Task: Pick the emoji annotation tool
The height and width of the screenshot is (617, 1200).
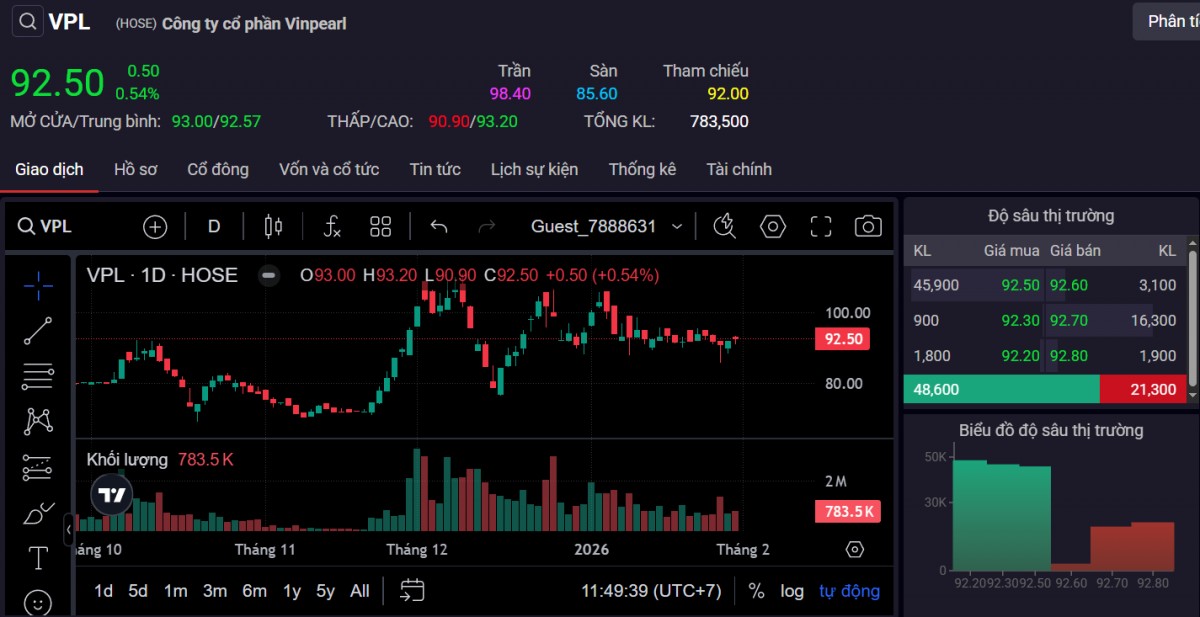Action: coord(37,601)
